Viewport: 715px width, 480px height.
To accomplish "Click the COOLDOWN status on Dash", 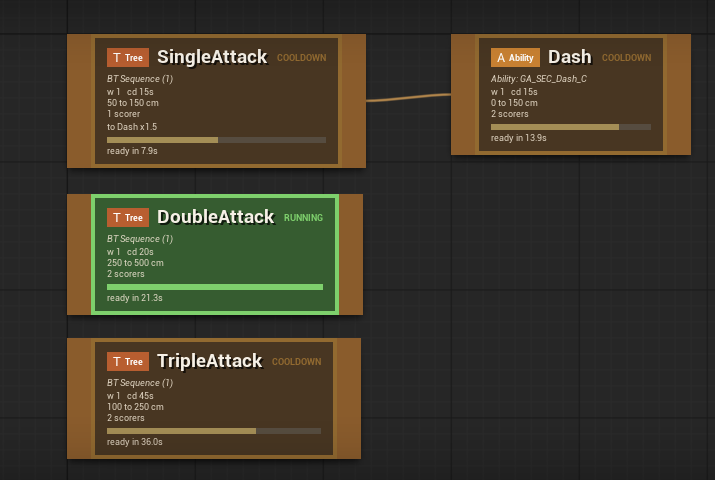I will pos(627,58).
